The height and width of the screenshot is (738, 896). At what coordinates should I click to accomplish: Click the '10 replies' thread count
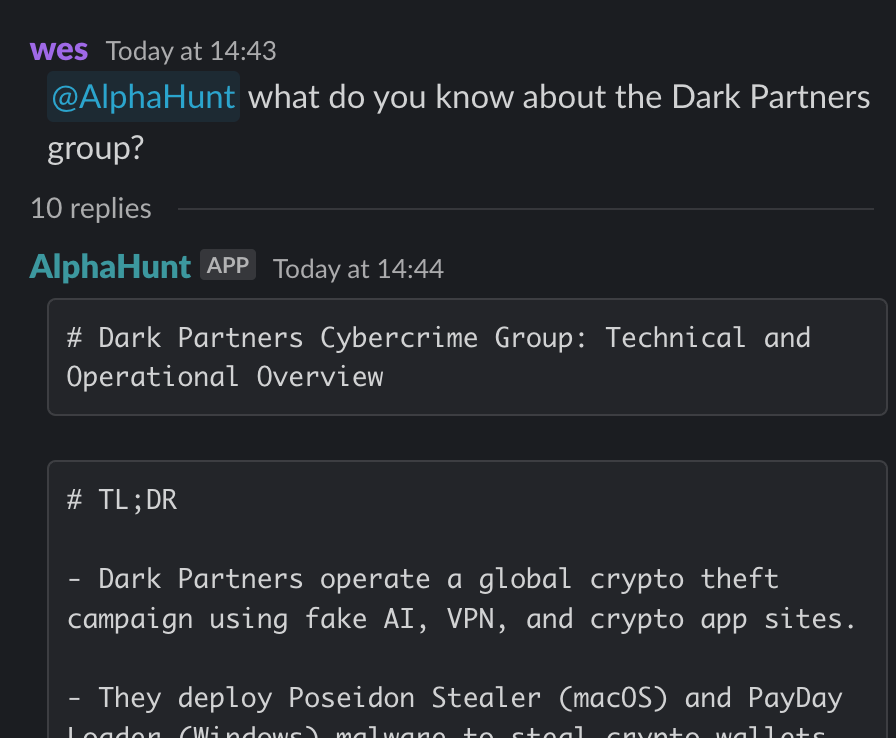click(x=91, y=208)
